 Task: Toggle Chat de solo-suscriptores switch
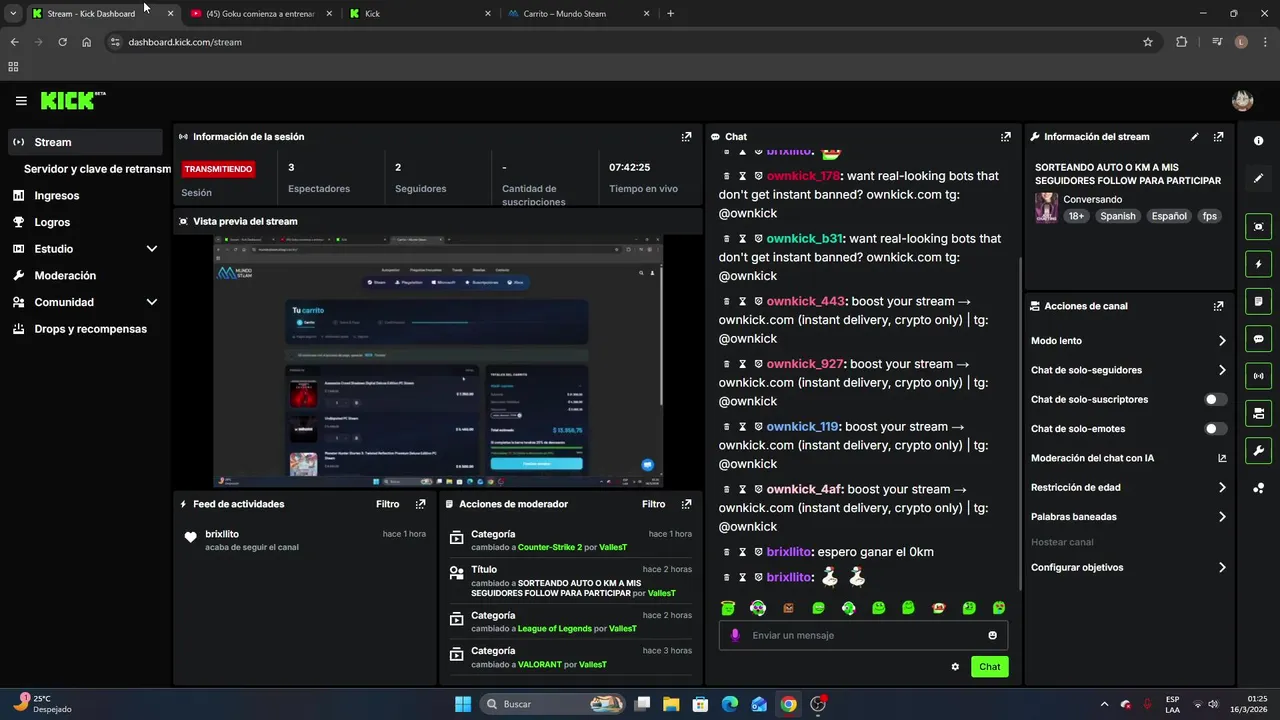(1215, 399)
